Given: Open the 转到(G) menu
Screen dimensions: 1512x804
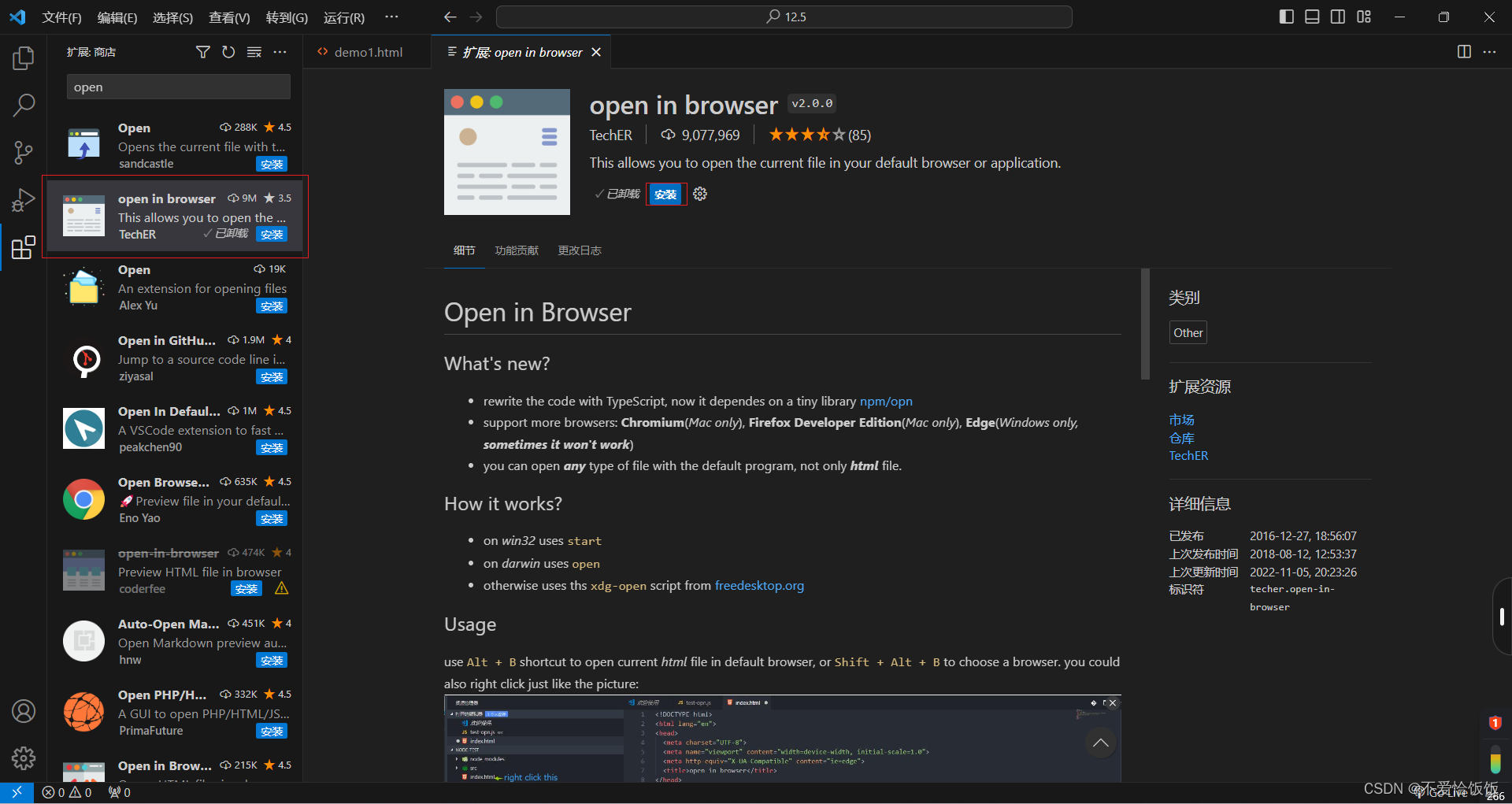Looking at the screenshot, I should (287, 17).
